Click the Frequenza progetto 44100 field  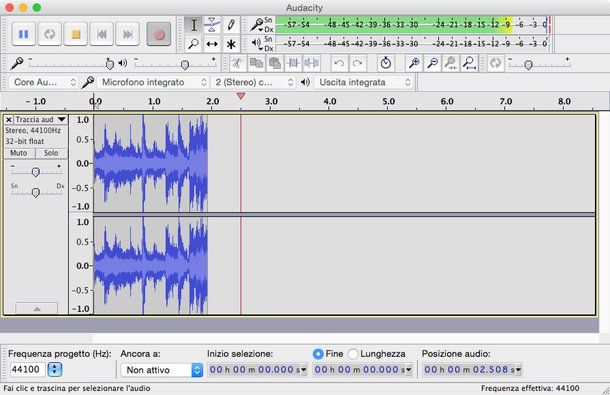[x=27, y=369]
